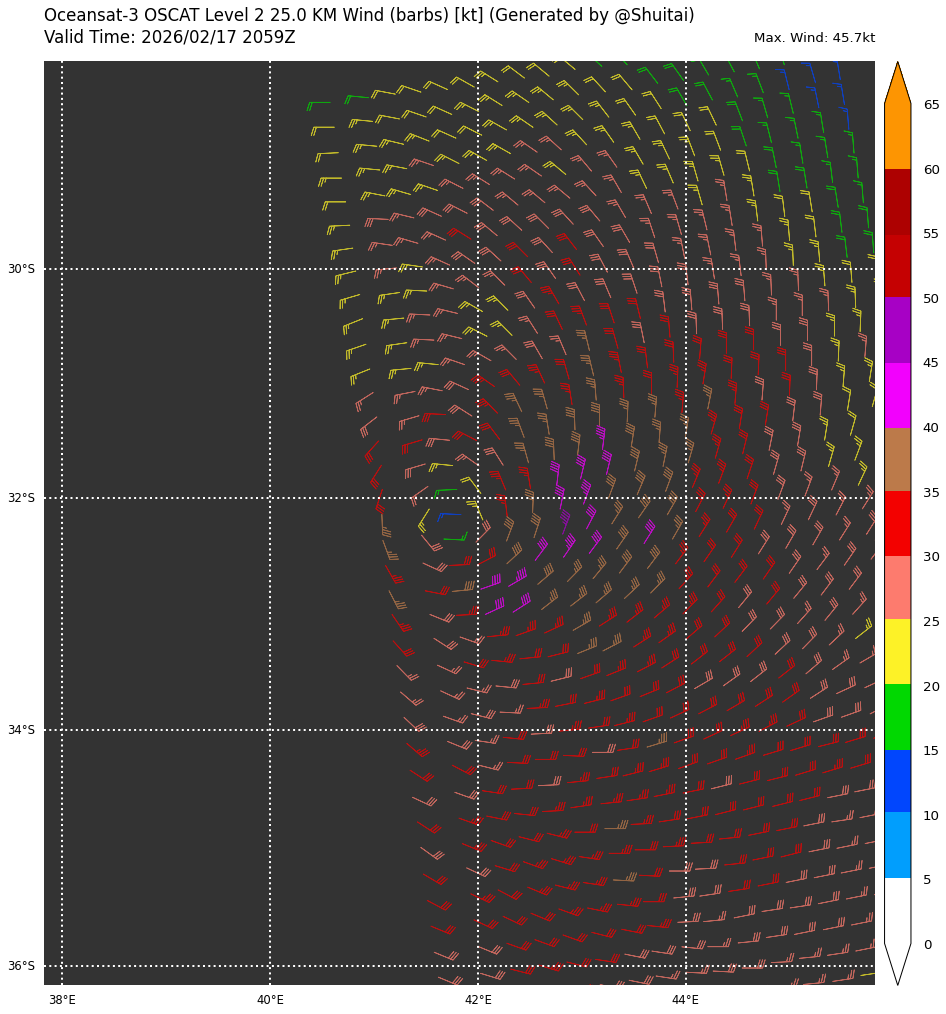Select the yellow 20–25 kt colorbar segment
This screenshot has width=946, height=1014.
(897, 652)
